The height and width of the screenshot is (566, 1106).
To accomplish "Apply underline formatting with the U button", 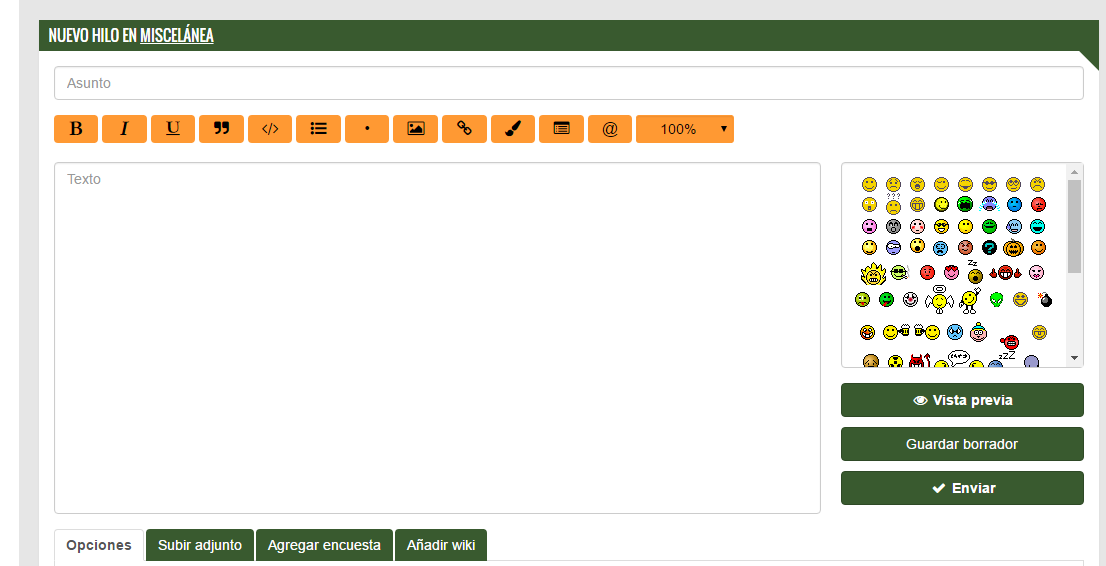I will point(173,128).
